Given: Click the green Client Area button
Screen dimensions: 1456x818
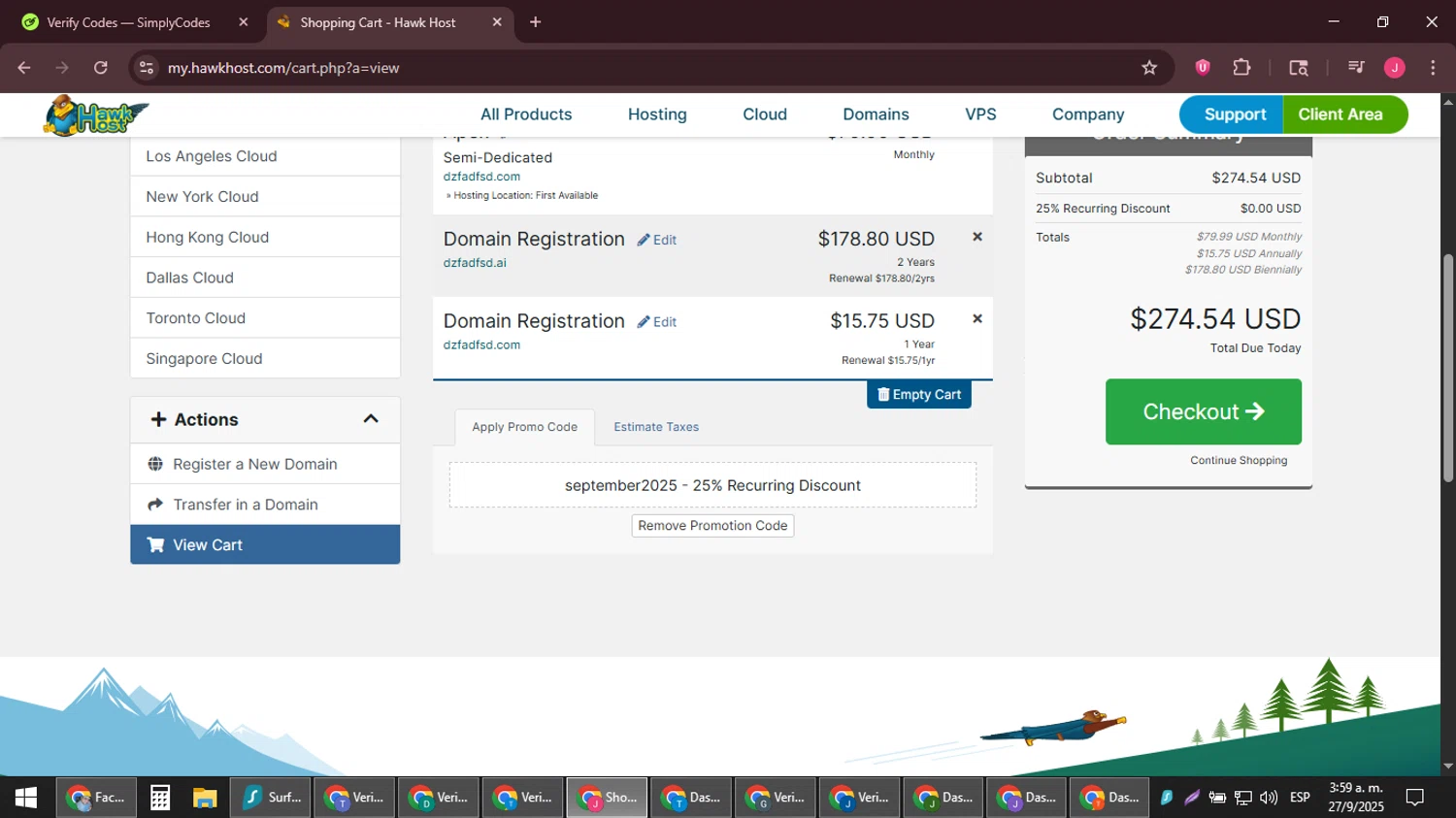Looking at the screenshot, I should coord(1344,115).
